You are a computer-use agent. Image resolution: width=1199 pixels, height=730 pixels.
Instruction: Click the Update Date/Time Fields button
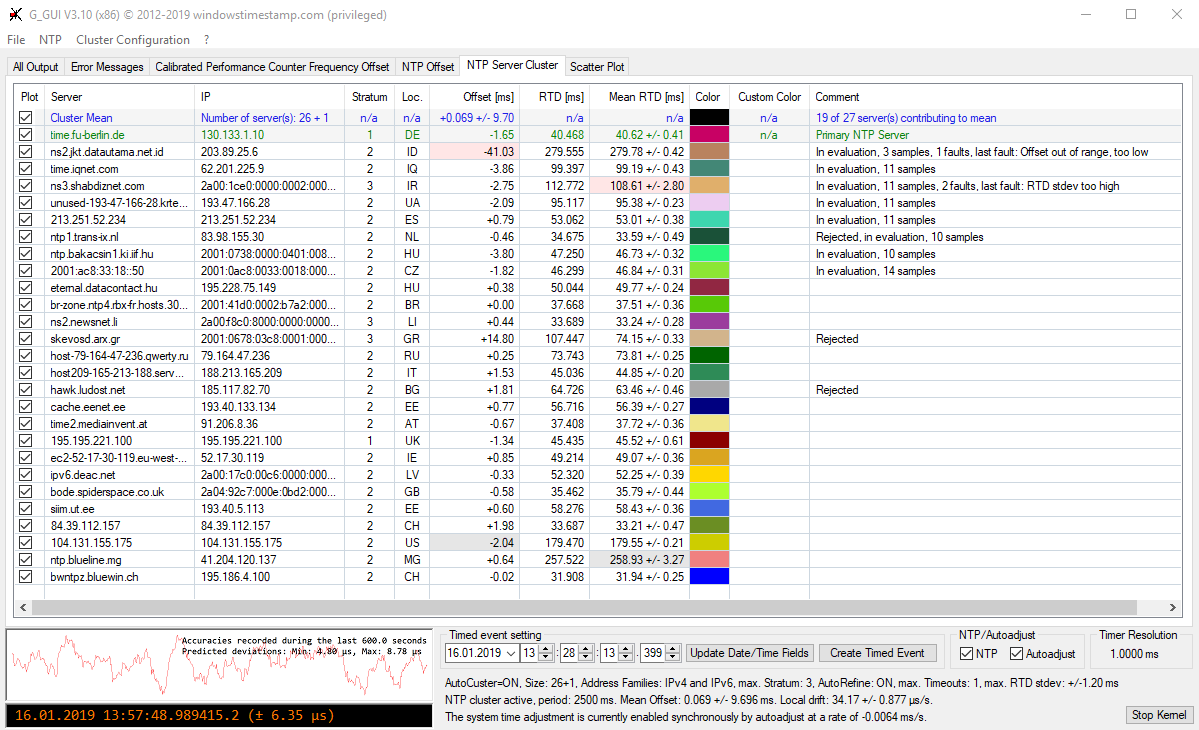[749, 653]
